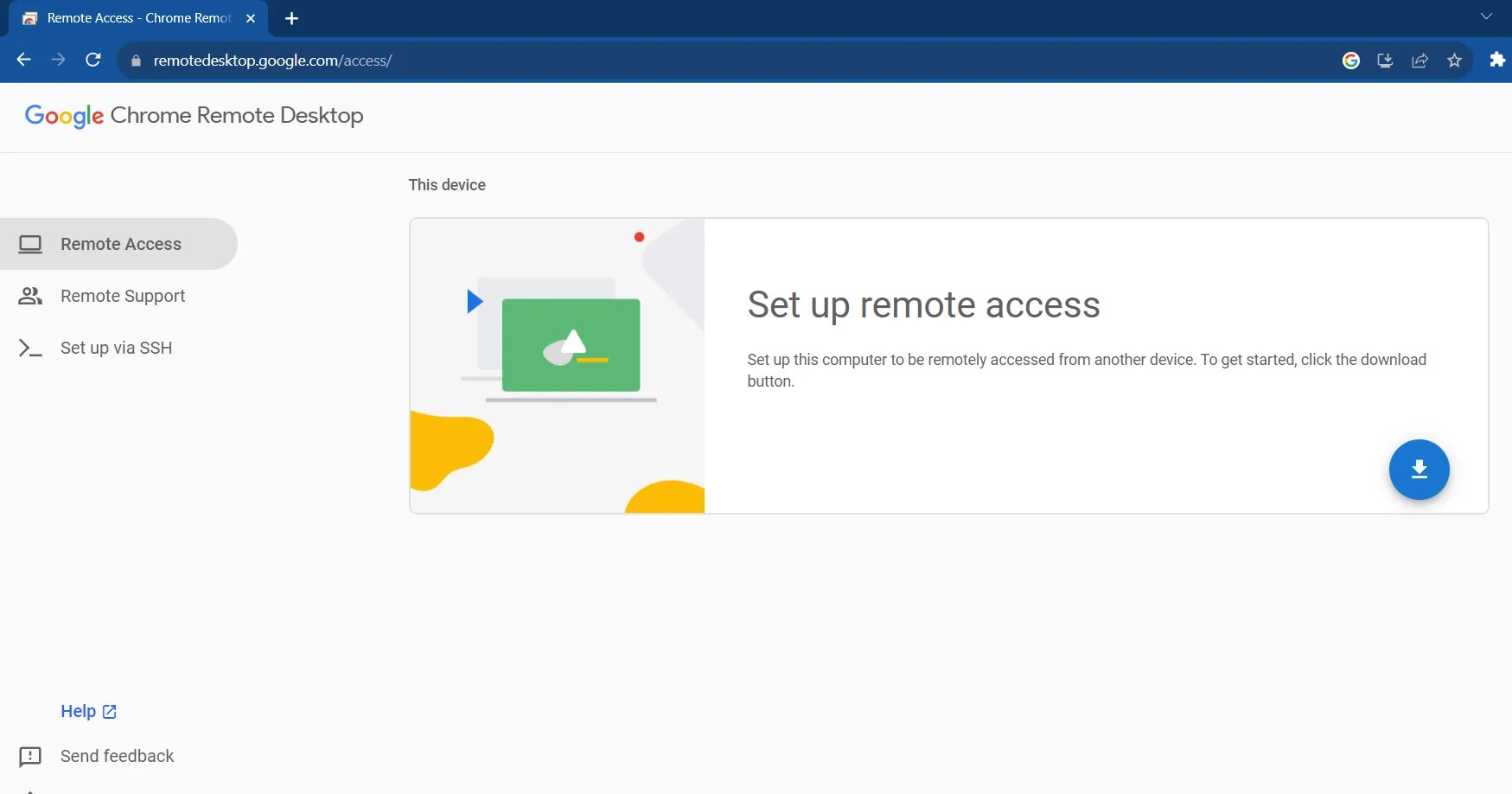Bookmark this page with the star
Viewport: 1512px width, 794px height.
(1454, 61)
